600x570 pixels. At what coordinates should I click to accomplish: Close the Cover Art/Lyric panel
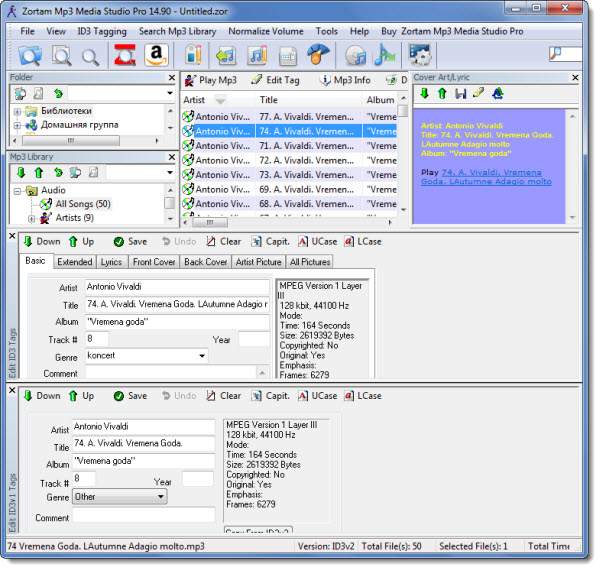[x=575, y=77]
